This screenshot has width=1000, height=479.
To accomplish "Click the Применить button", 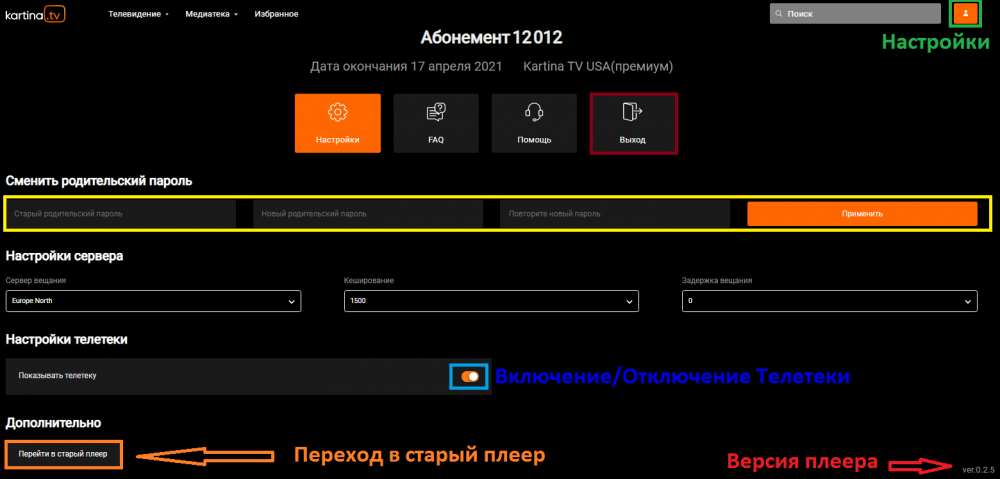I will [862, 214].
